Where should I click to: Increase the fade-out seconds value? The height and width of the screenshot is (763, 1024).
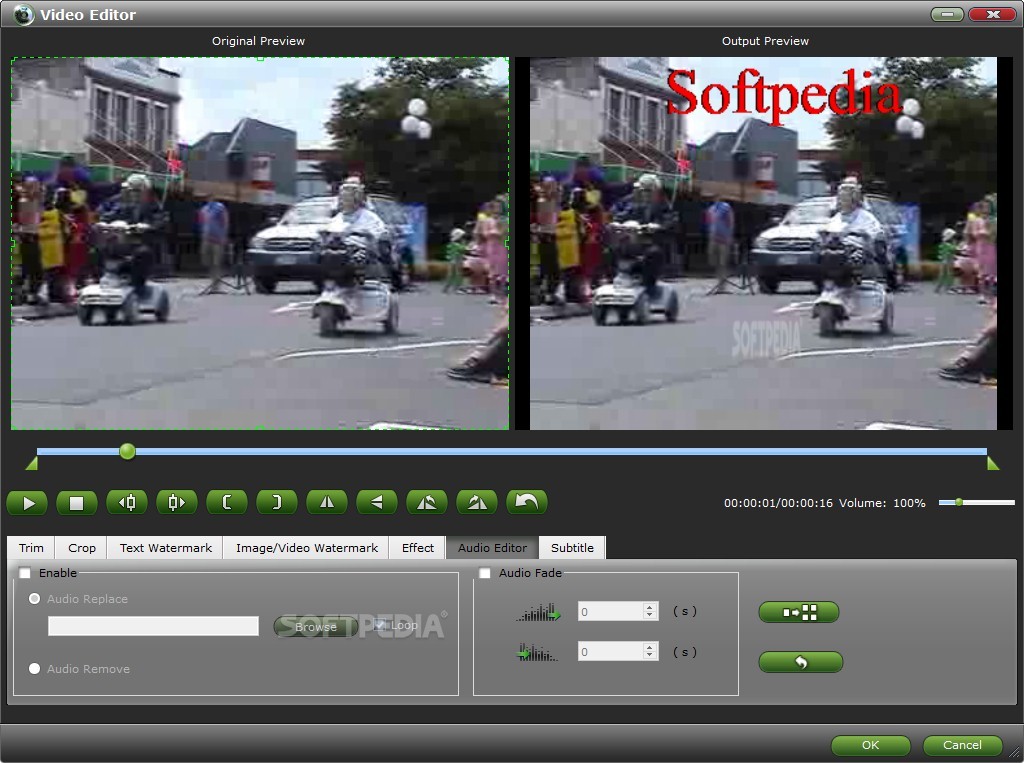click(649, 647)
